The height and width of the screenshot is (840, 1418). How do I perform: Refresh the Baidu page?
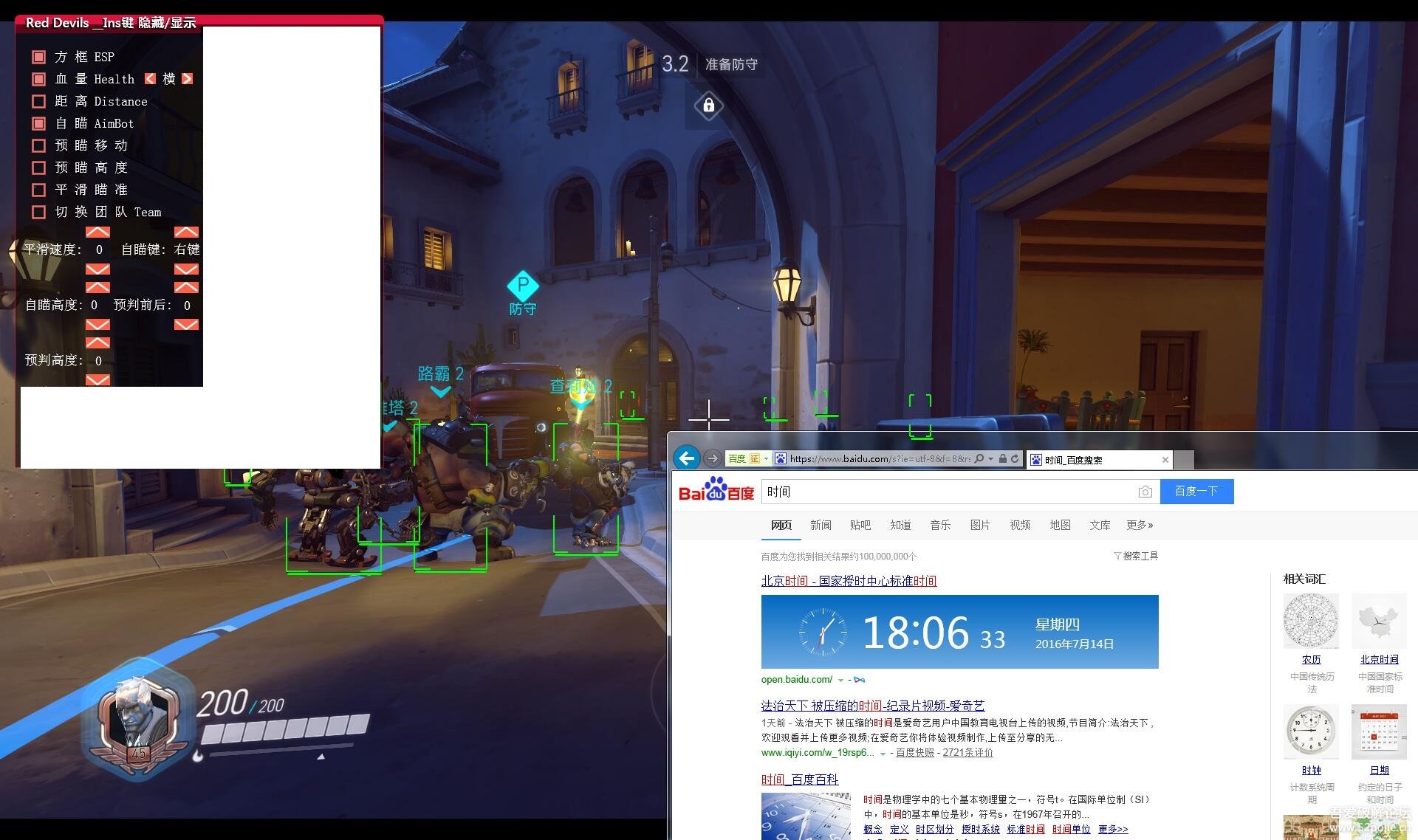click(1015, 458)
